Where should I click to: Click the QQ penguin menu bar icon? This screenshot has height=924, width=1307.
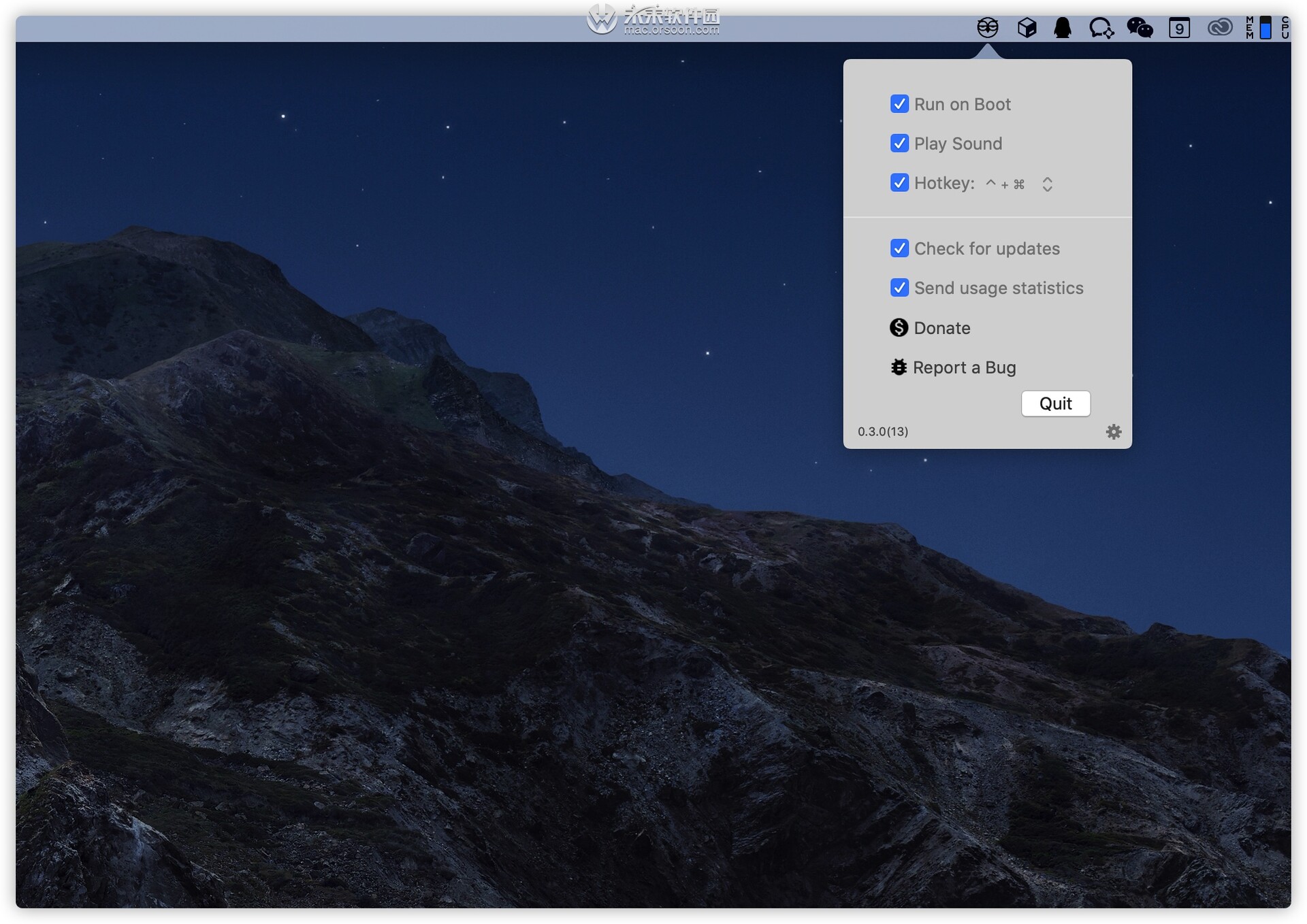tap(1062, 28)
